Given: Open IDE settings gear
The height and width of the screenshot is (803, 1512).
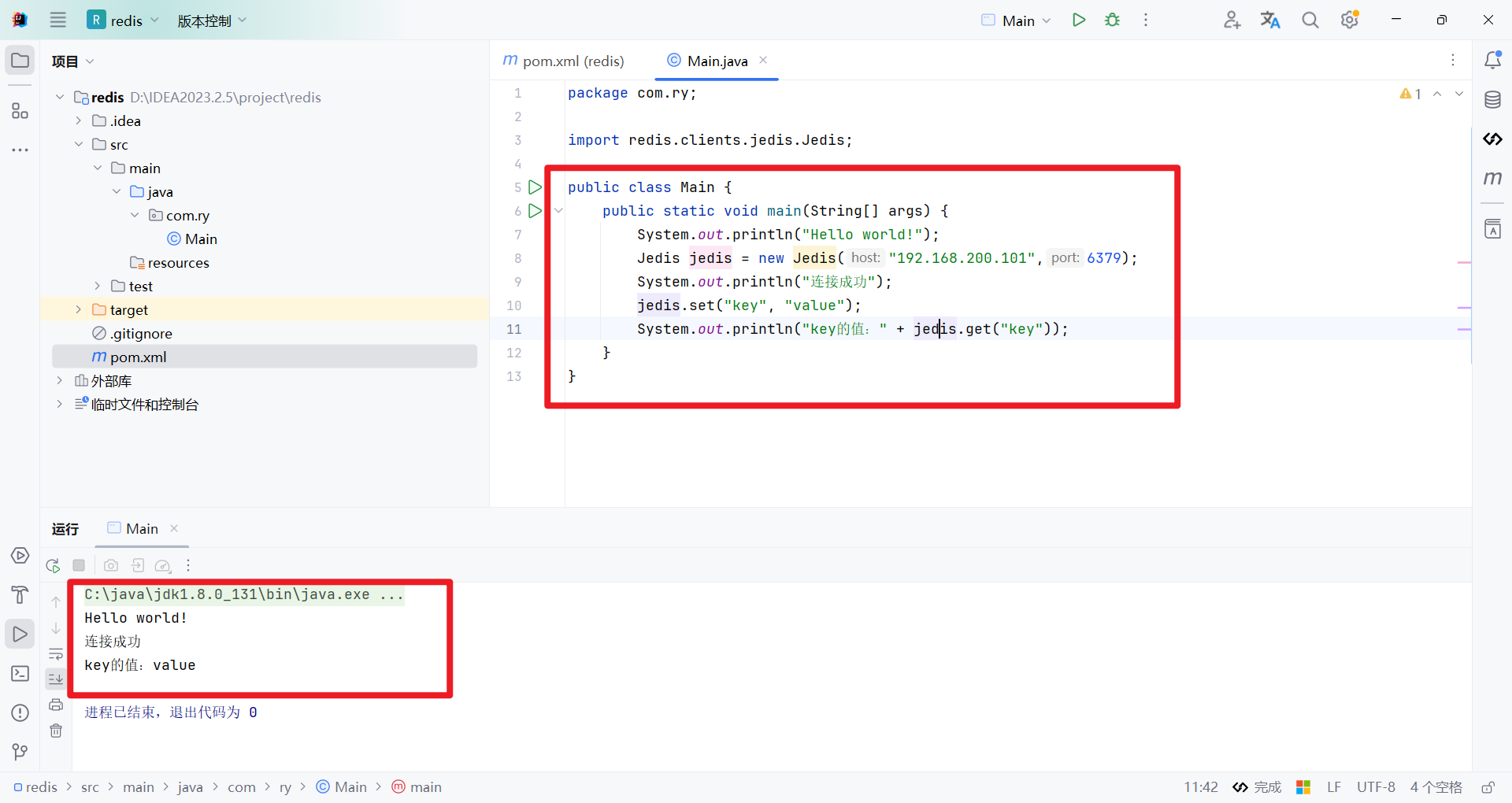Looking at the screenshot, I should [1350, 20].
